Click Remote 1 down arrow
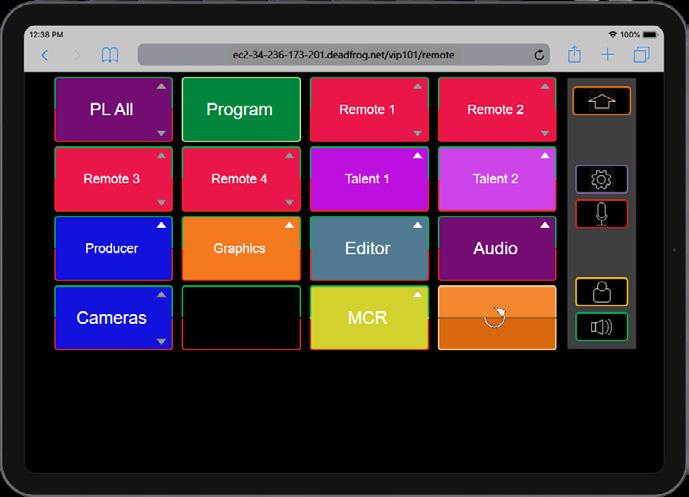This screenshot has width=689, height=497. click(417, 133)
